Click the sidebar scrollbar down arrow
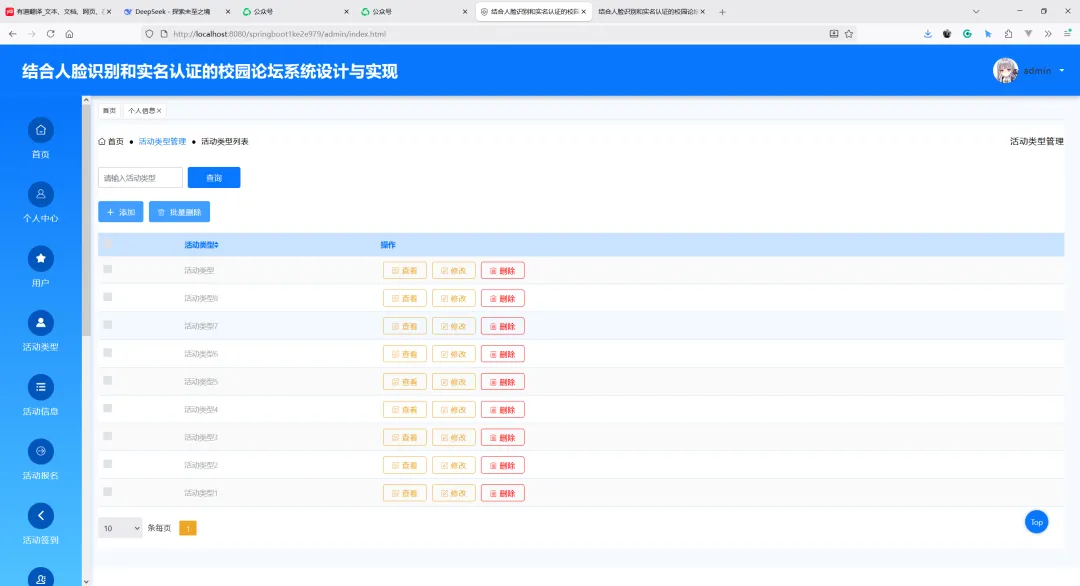 (x=86, y=581)
